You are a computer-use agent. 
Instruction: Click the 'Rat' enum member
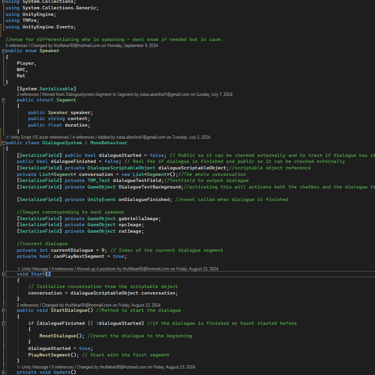[x=21, y=76]
